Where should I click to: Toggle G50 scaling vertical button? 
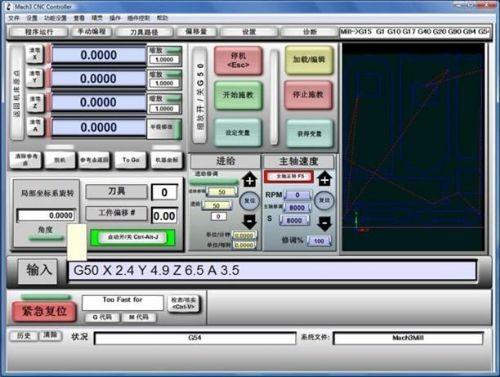point(200,95)
